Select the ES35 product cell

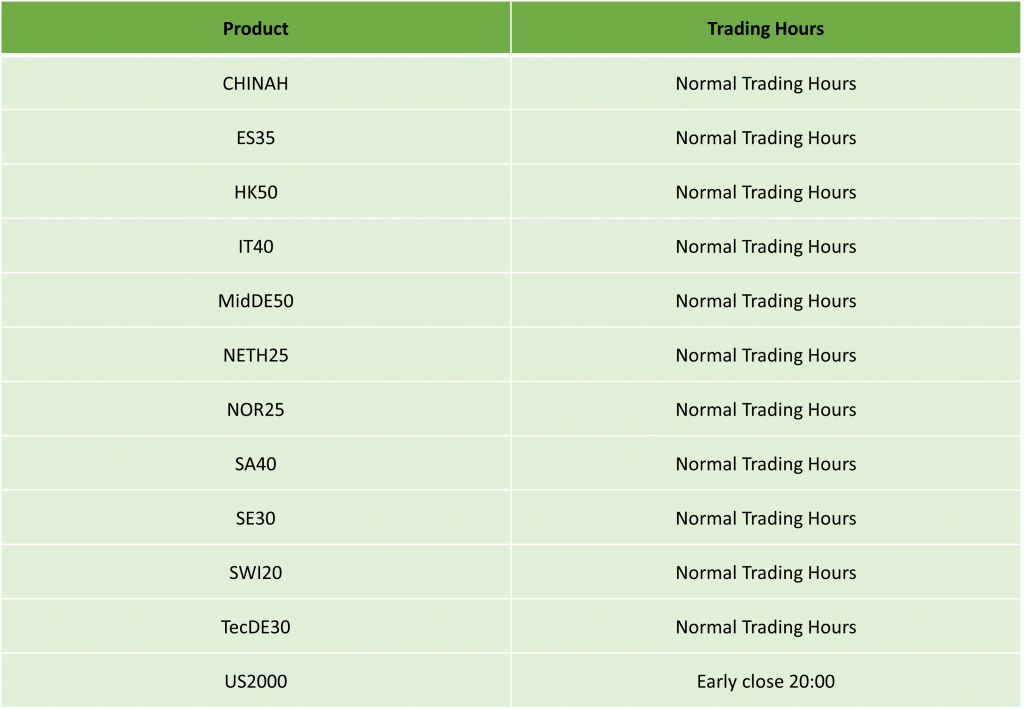tap(255, 138)
